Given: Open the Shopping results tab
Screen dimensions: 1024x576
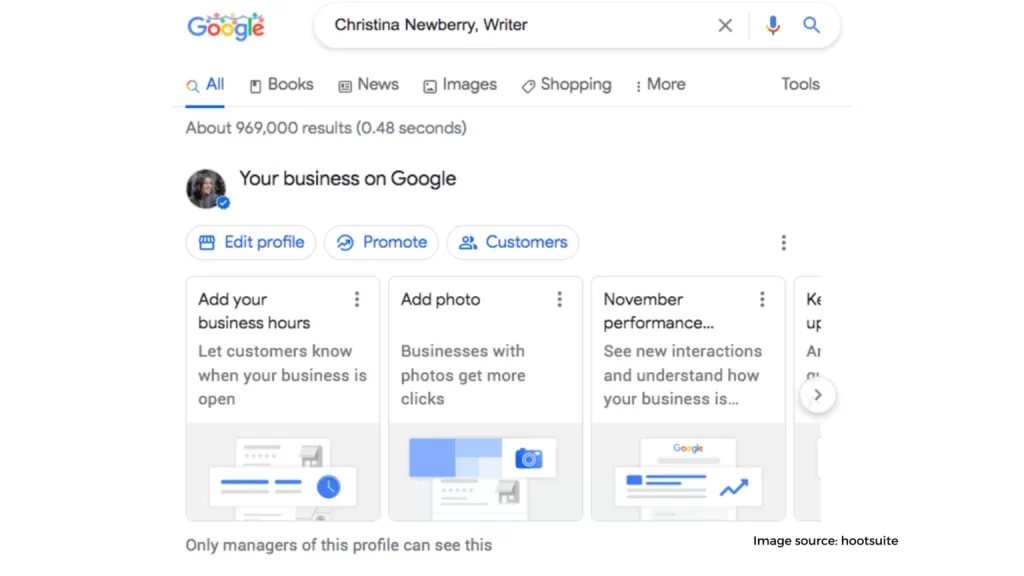Looking at the screenshot, I should click(566, 85).
